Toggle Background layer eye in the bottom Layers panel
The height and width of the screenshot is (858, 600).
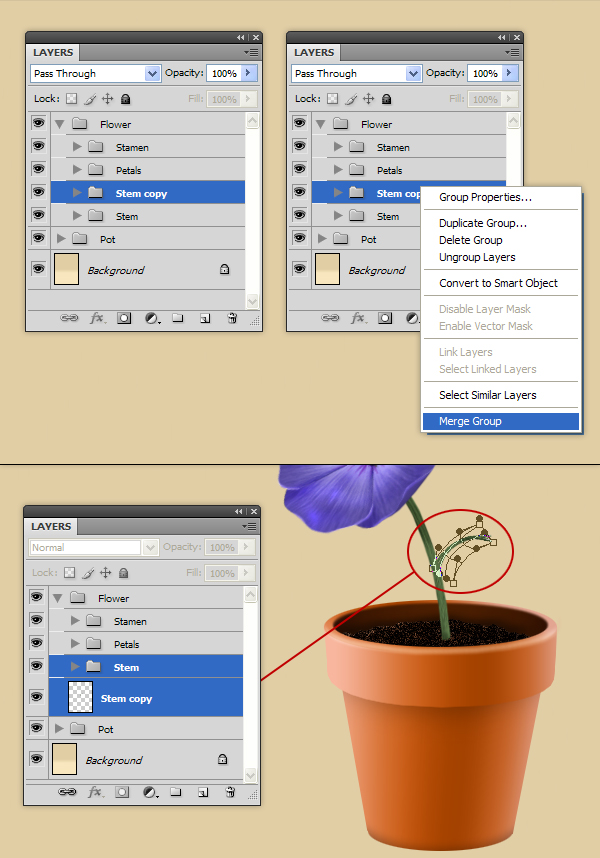(x=38, y=759)
